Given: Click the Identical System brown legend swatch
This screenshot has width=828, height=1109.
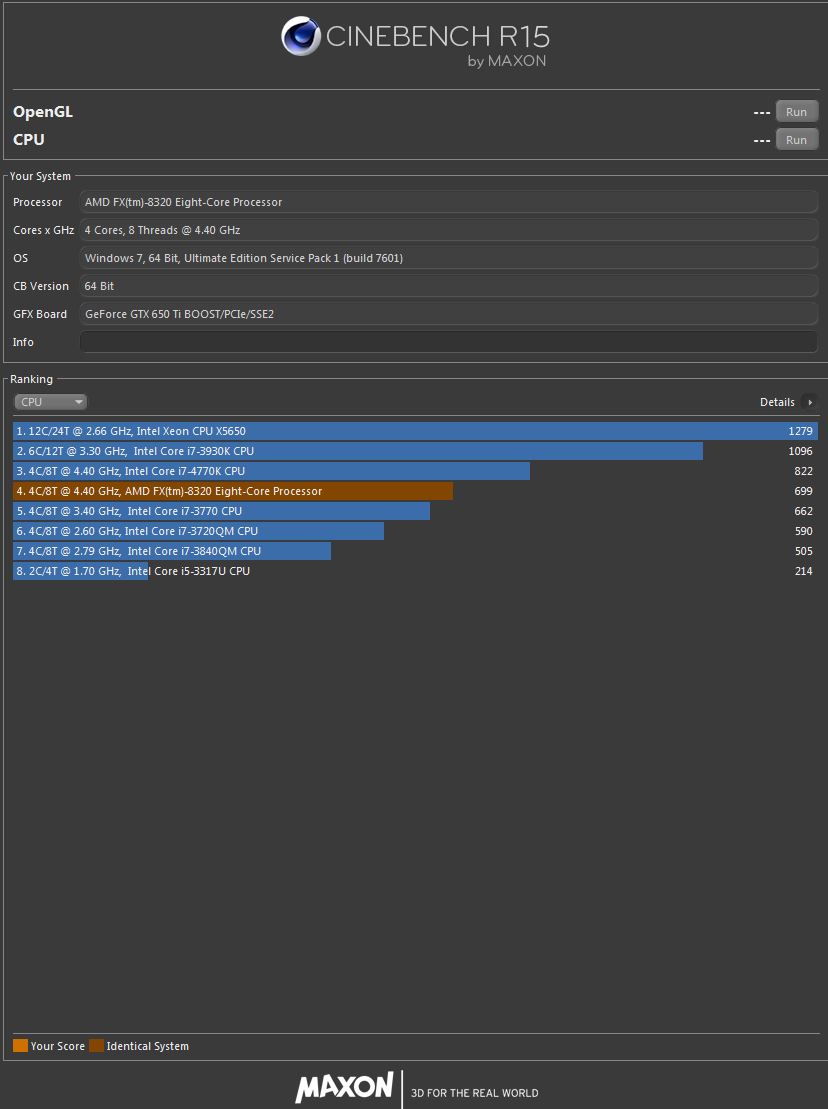Looking at the screenshot, I should (96, 1045).
